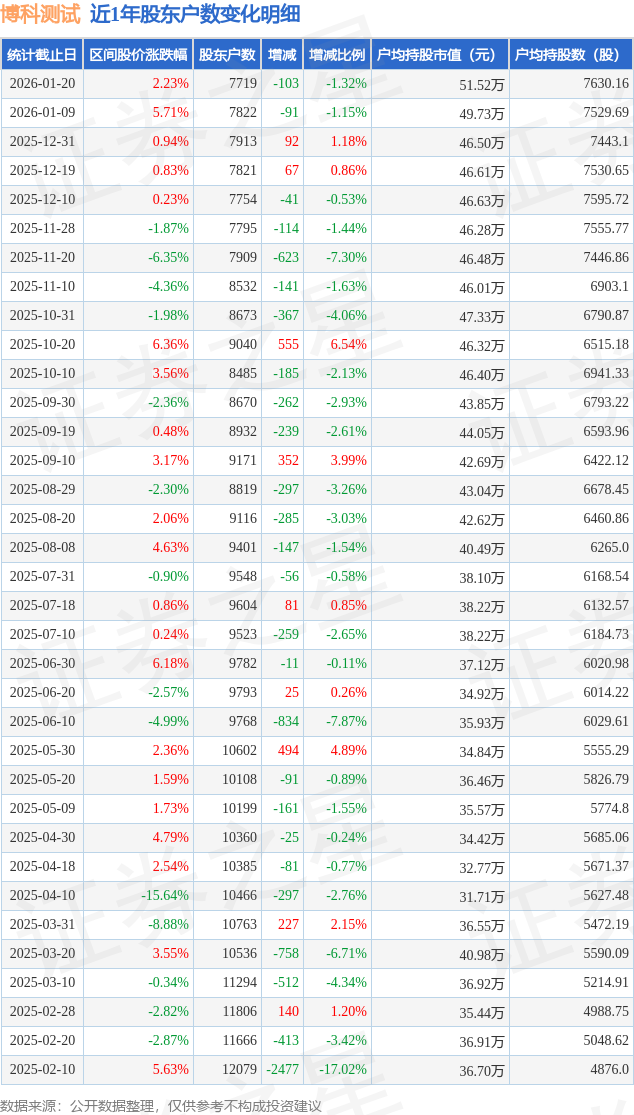Select the 区间股价涨跌幅 column header

138,55
